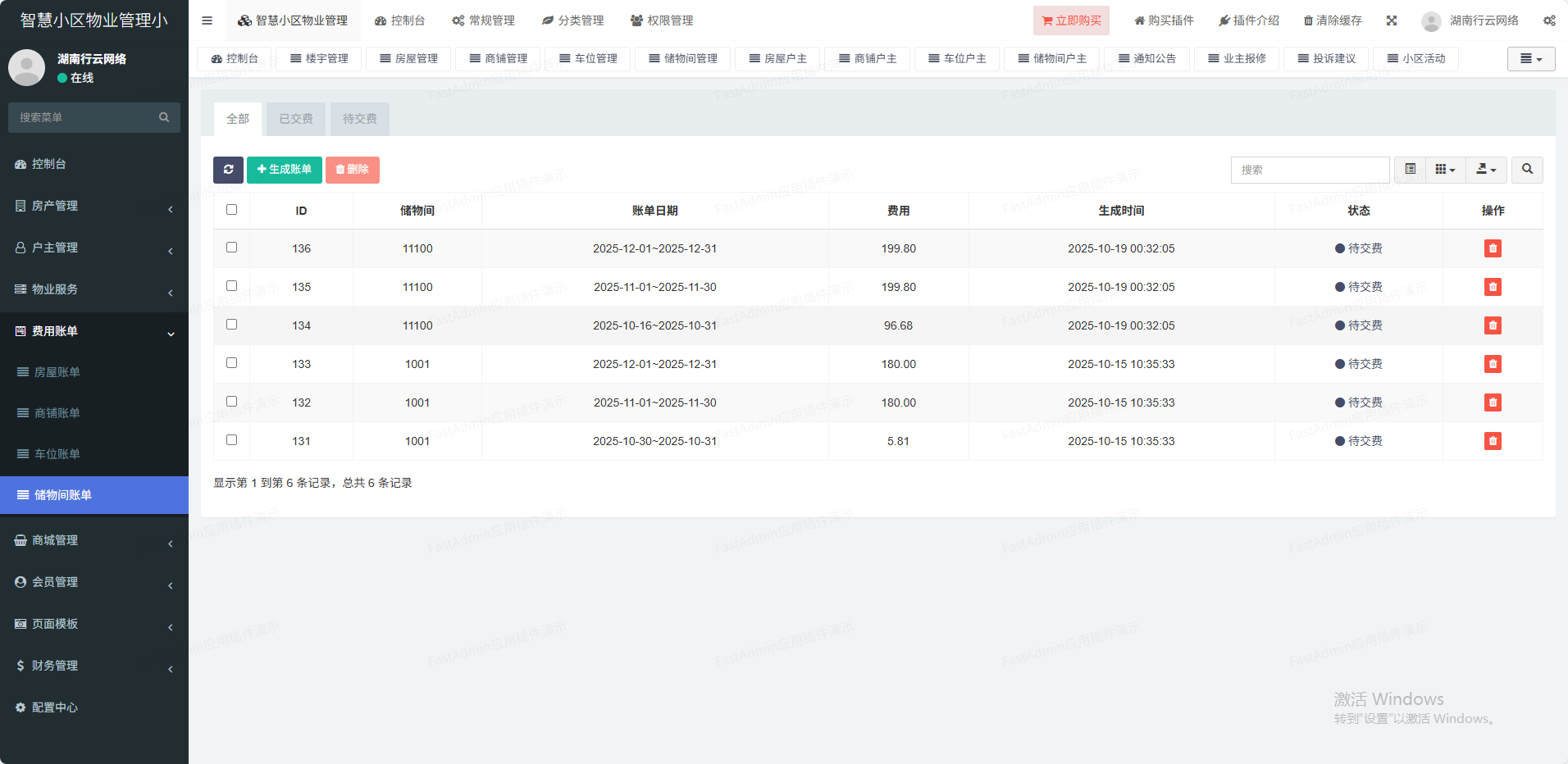Image resolution: width=1568 pixels, height=764 pixels.
Task: Click the 立即购买 button
Action: (x=1071, y=20)
